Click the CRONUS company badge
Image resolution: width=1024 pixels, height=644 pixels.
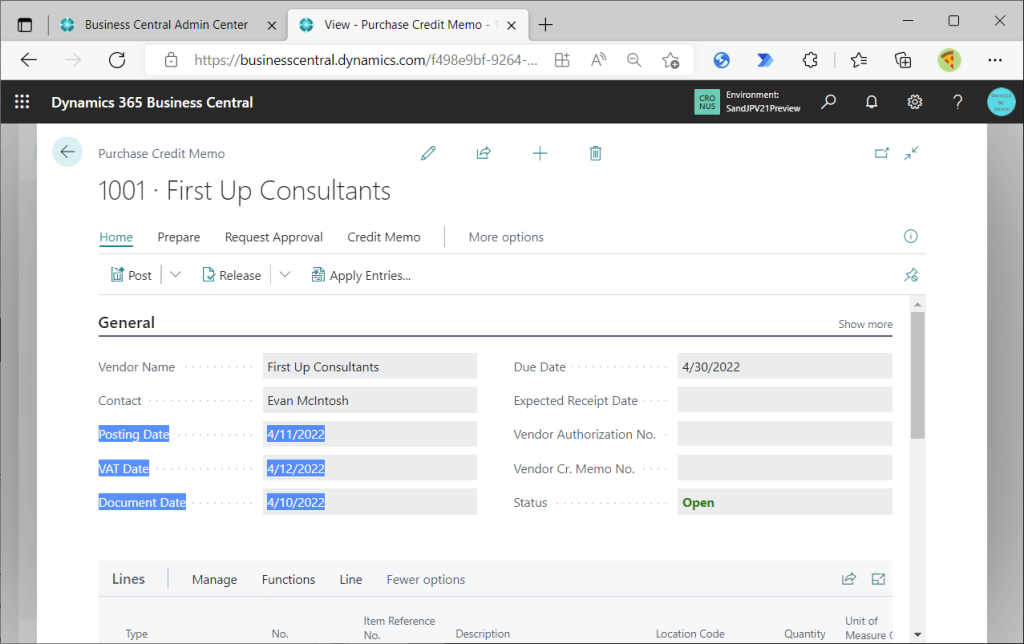tap(707, 102)
